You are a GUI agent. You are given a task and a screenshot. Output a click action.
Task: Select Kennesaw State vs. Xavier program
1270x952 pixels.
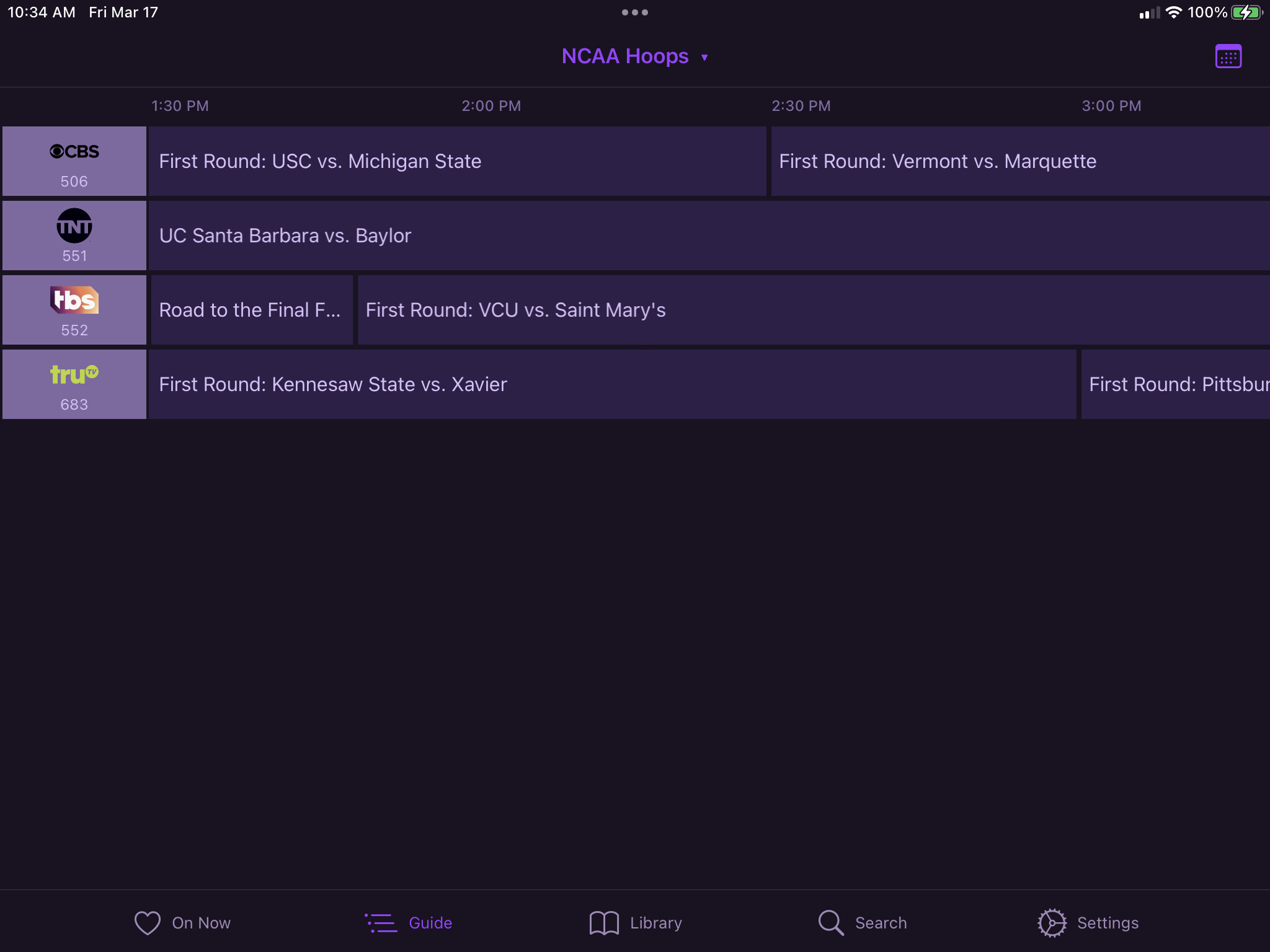(612, 384)
